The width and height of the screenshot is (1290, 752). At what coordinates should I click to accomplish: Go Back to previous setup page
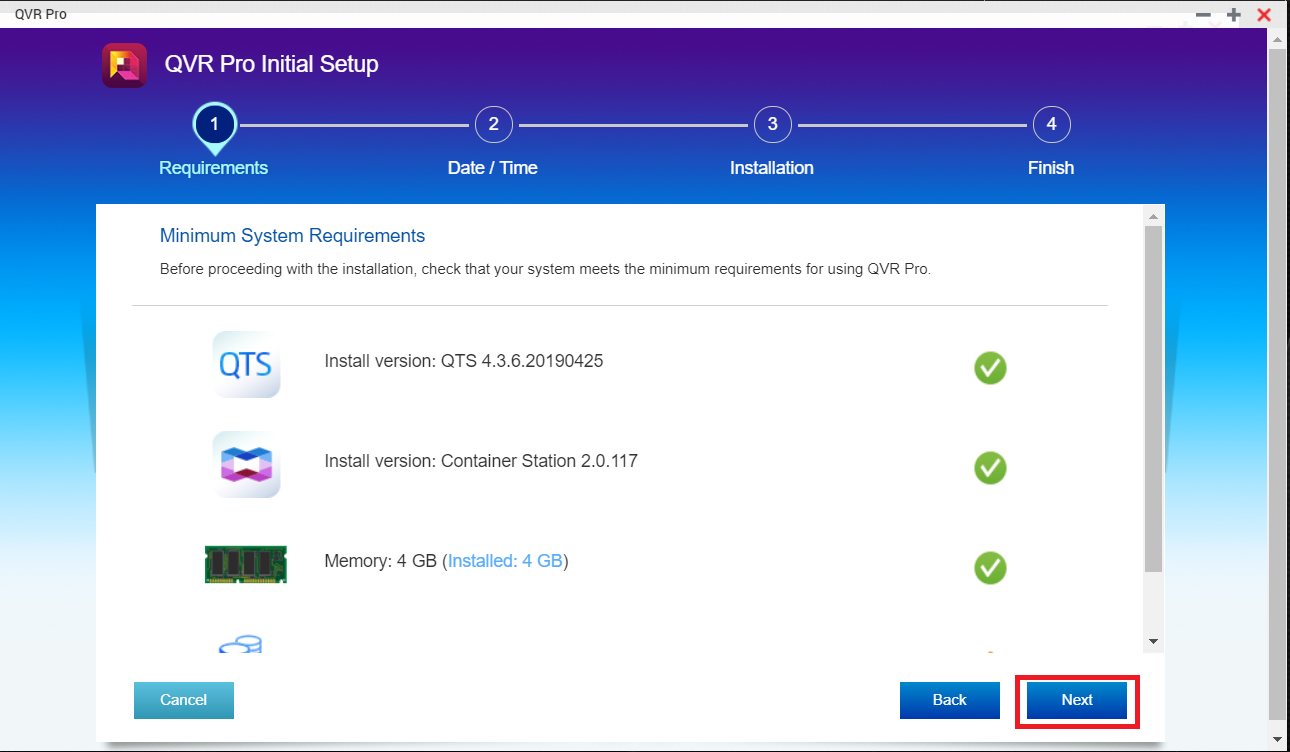coord(950,700)
